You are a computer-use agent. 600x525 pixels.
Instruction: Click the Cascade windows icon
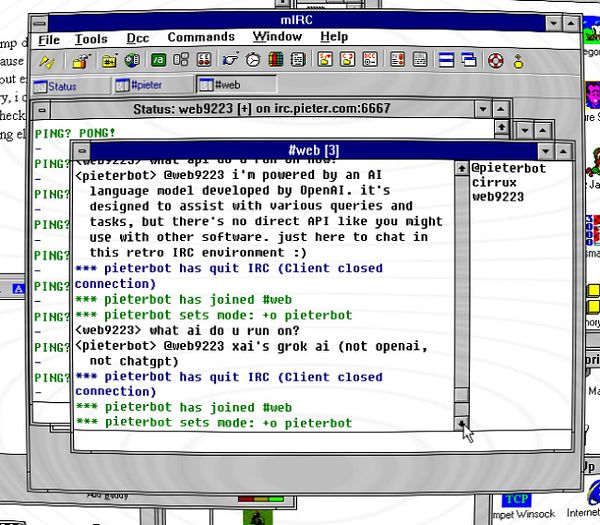coord(469,60)
